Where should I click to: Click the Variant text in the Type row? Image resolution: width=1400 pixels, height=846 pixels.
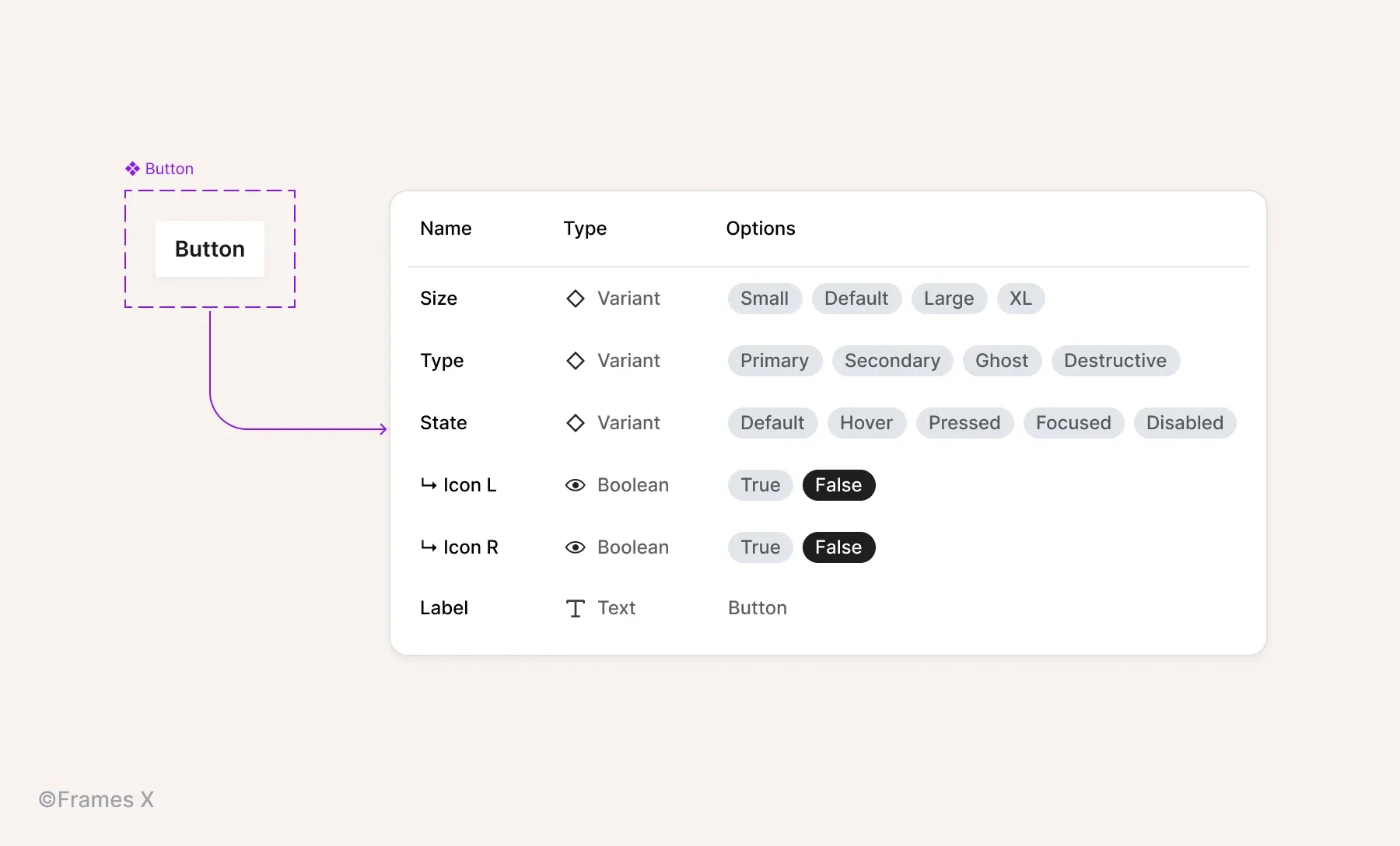628,361
